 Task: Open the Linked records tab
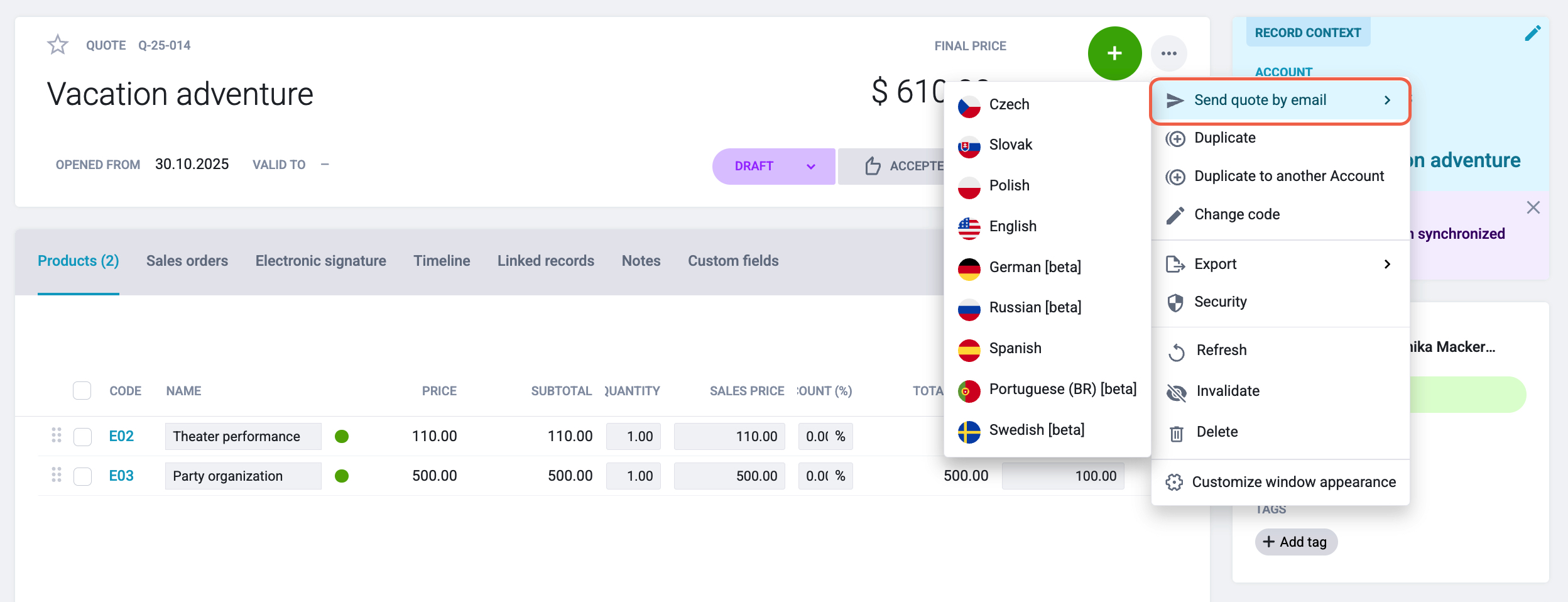point(546,261)
